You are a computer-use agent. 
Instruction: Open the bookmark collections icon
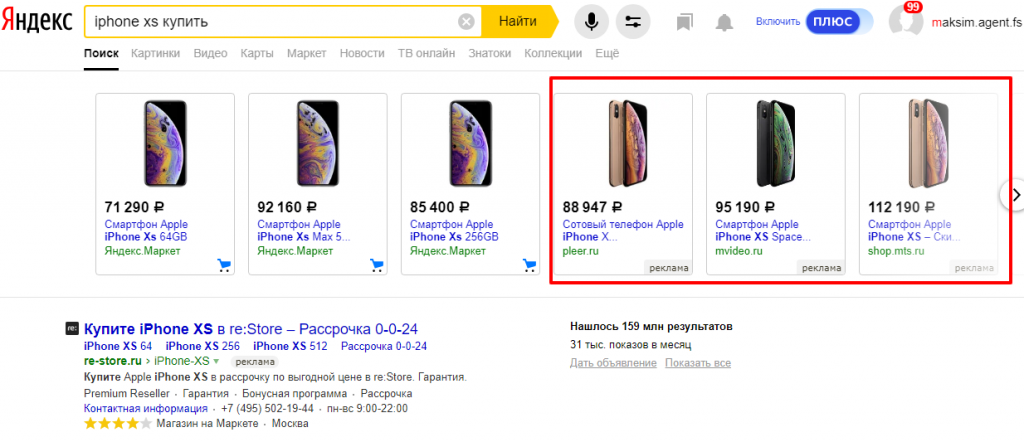click(684, 21)
